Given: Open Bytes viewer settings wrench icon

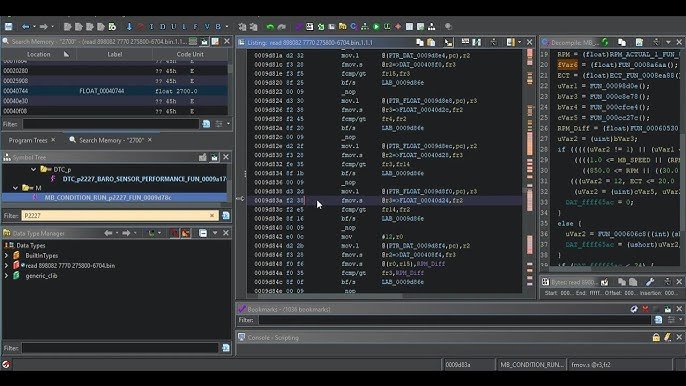Looking at the screenshot, I should [x=650, y=282].
